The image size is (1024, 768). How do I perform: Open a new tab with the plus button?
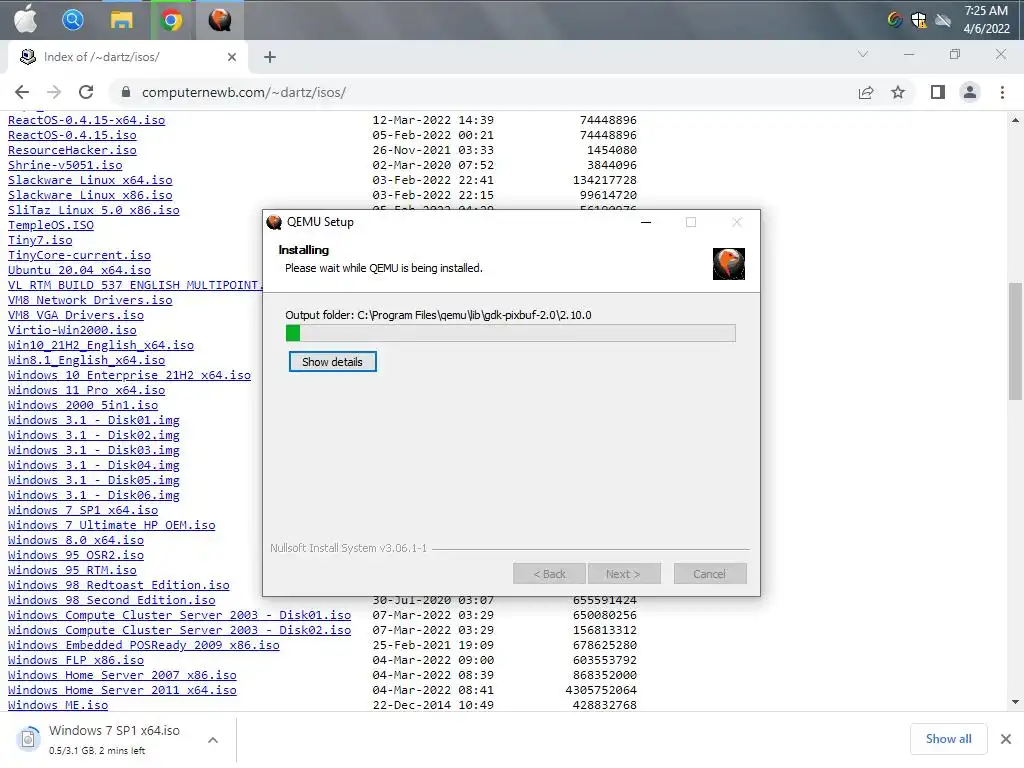pos(270,57)
